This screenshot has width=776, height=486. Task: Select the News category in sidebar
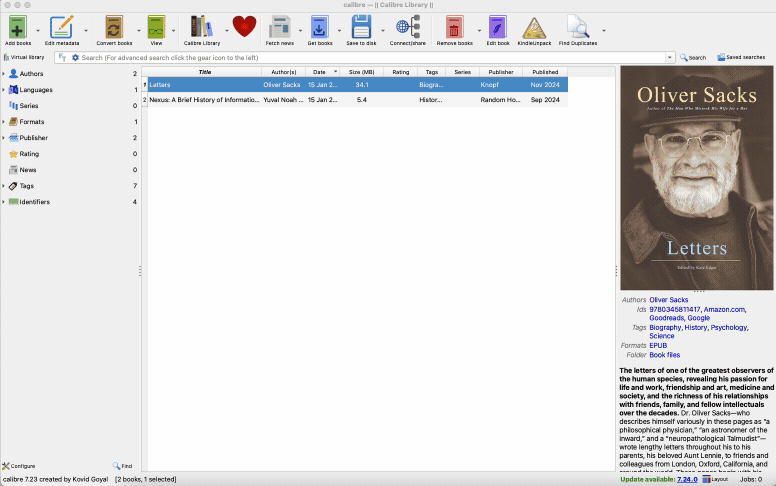(28, 170)
